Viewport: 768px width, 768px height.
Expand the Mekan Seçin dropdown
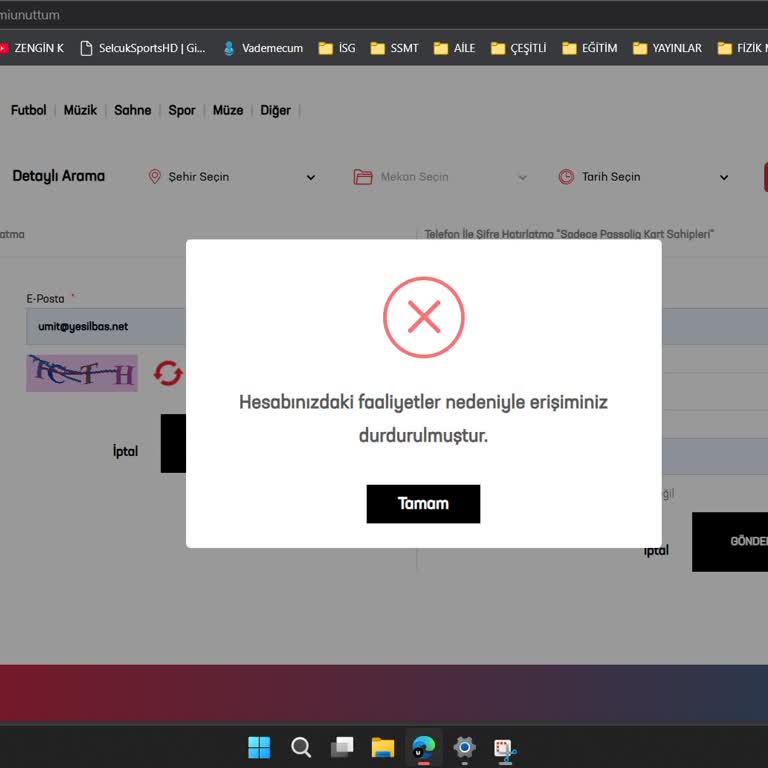440,177
